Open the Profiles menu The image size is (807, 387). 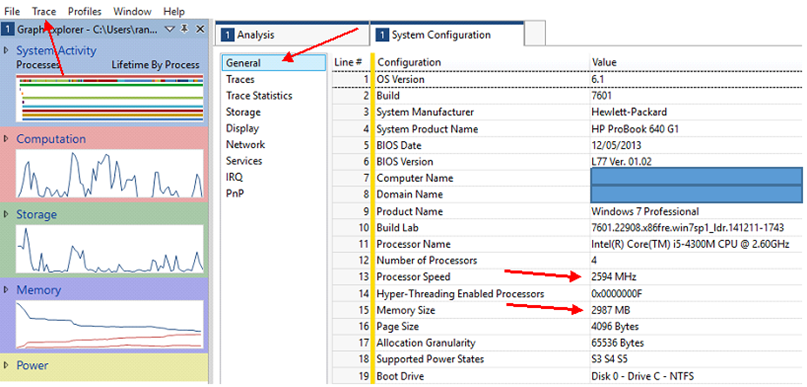[84, 11]
